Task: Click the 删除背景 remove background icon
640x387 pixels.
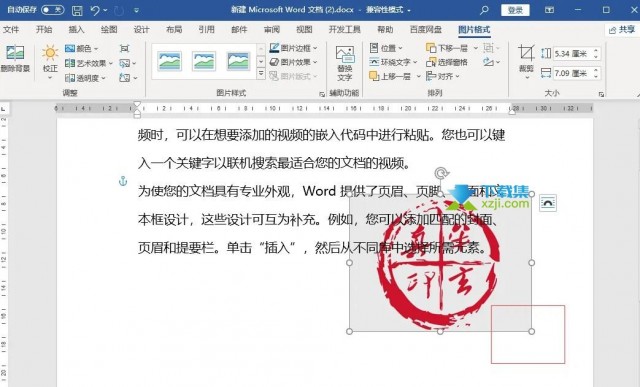Action: pos(15,59)
